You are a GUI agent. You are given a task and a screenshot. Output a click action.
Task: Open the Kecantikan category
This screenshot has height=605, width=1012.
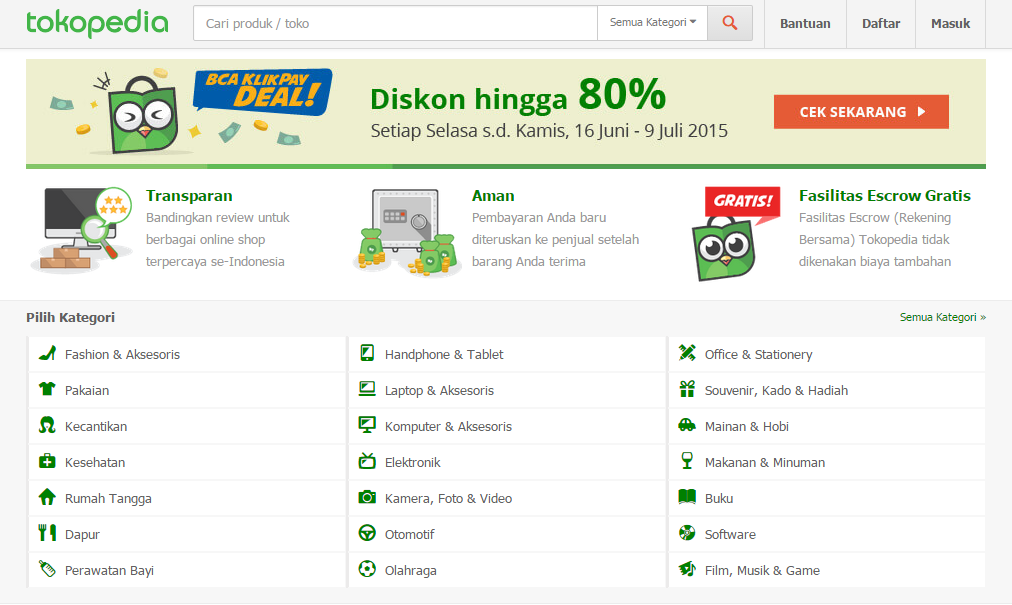(187, 426)
